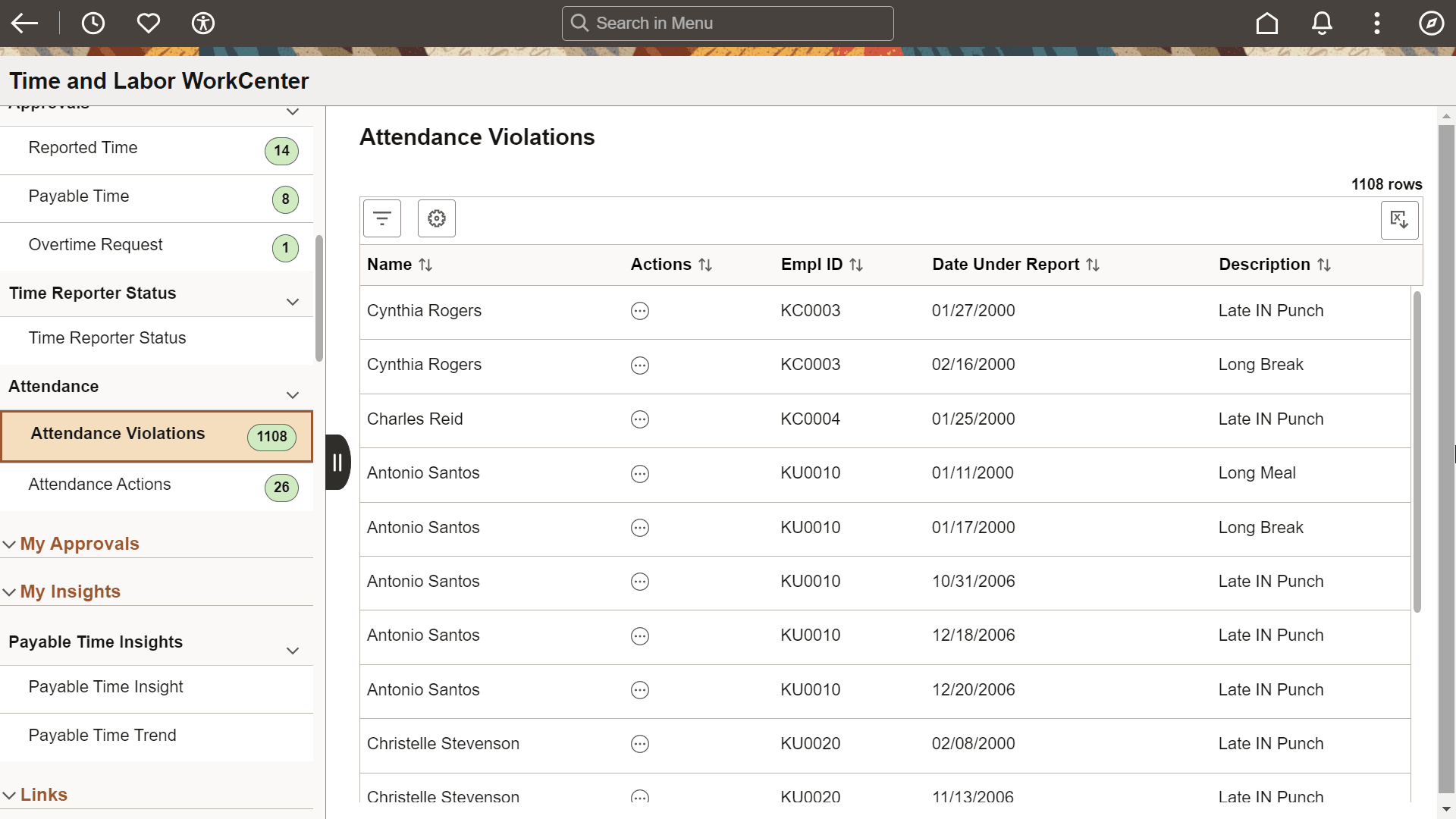Select Attendance Actions in the sidebar
Viewport: 1456px width, 819px height.
pos(99,484)
